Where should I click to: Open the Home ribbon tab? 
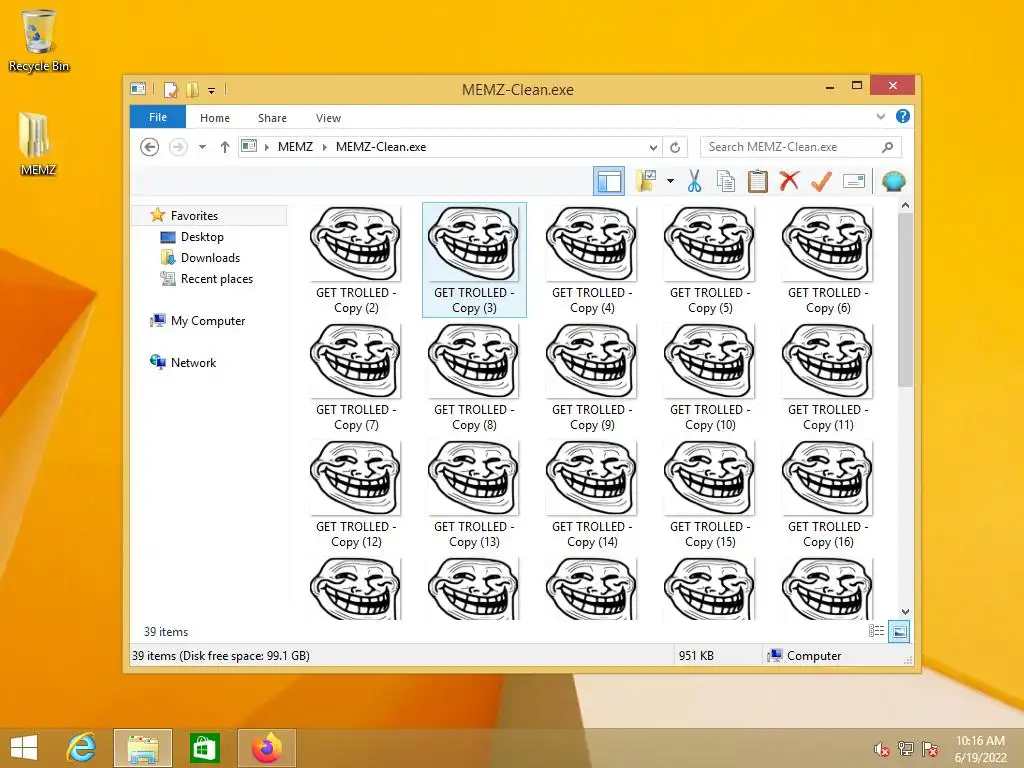click(x=215, y=118)
